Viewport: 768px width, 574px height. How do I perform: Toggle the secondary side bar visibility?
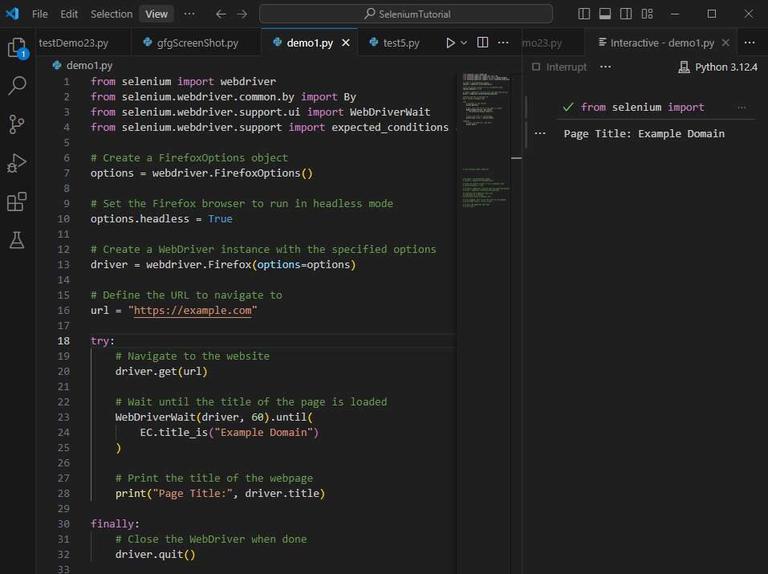[x=626, y=14]
